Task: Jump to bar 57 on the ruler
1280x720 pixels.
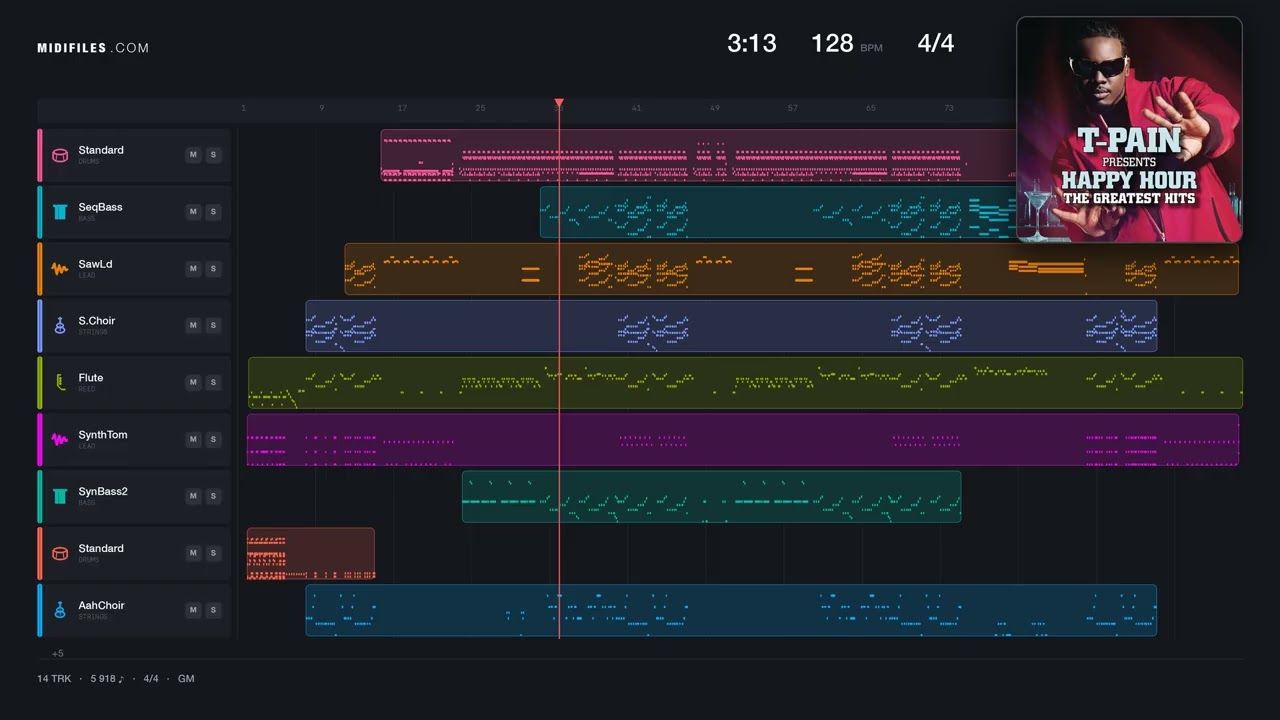Action: click(793, 108)
